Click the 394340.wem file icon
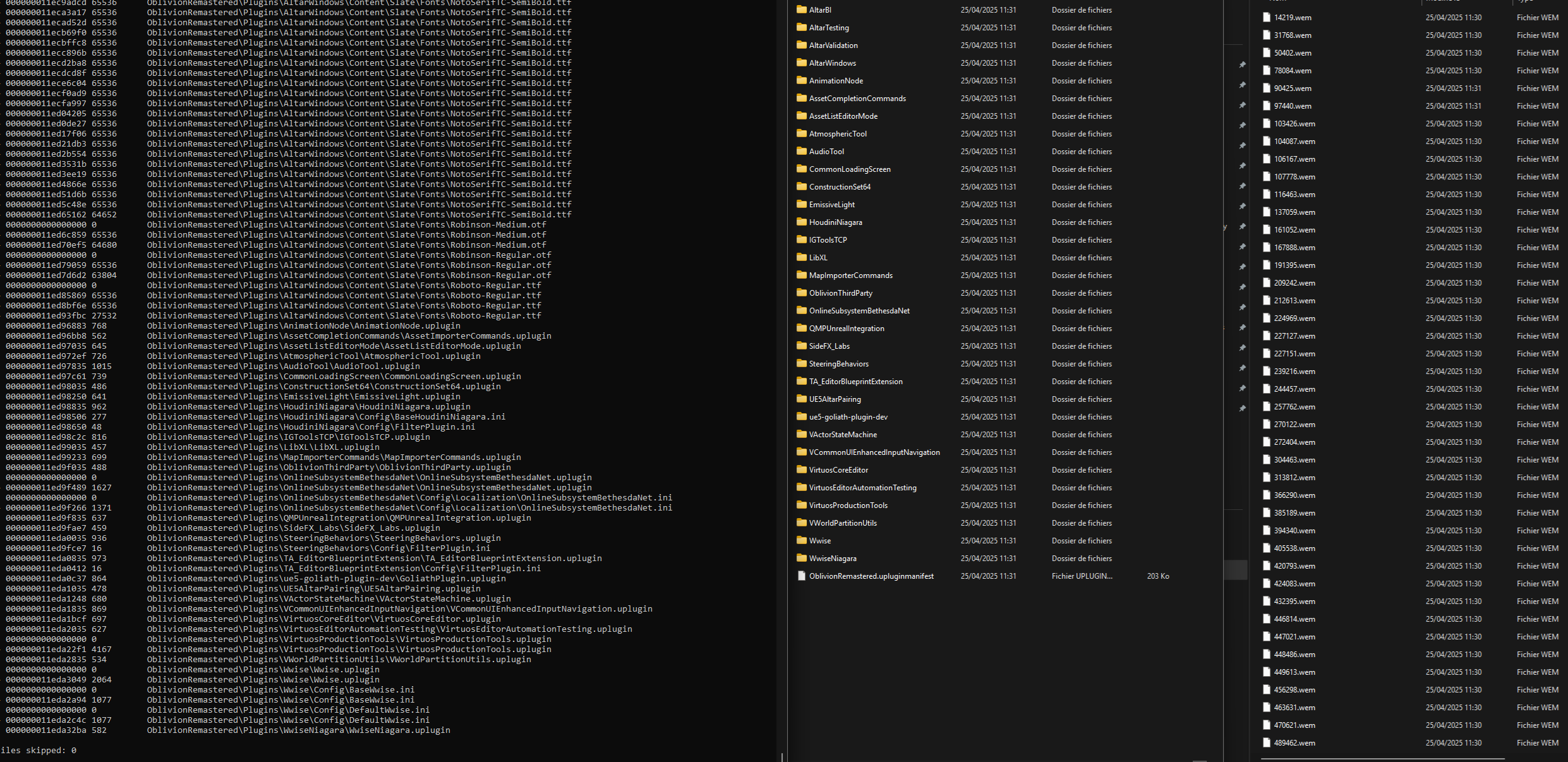Image resolution: width=1568 pixels, height=762 pixels. 1266,531
